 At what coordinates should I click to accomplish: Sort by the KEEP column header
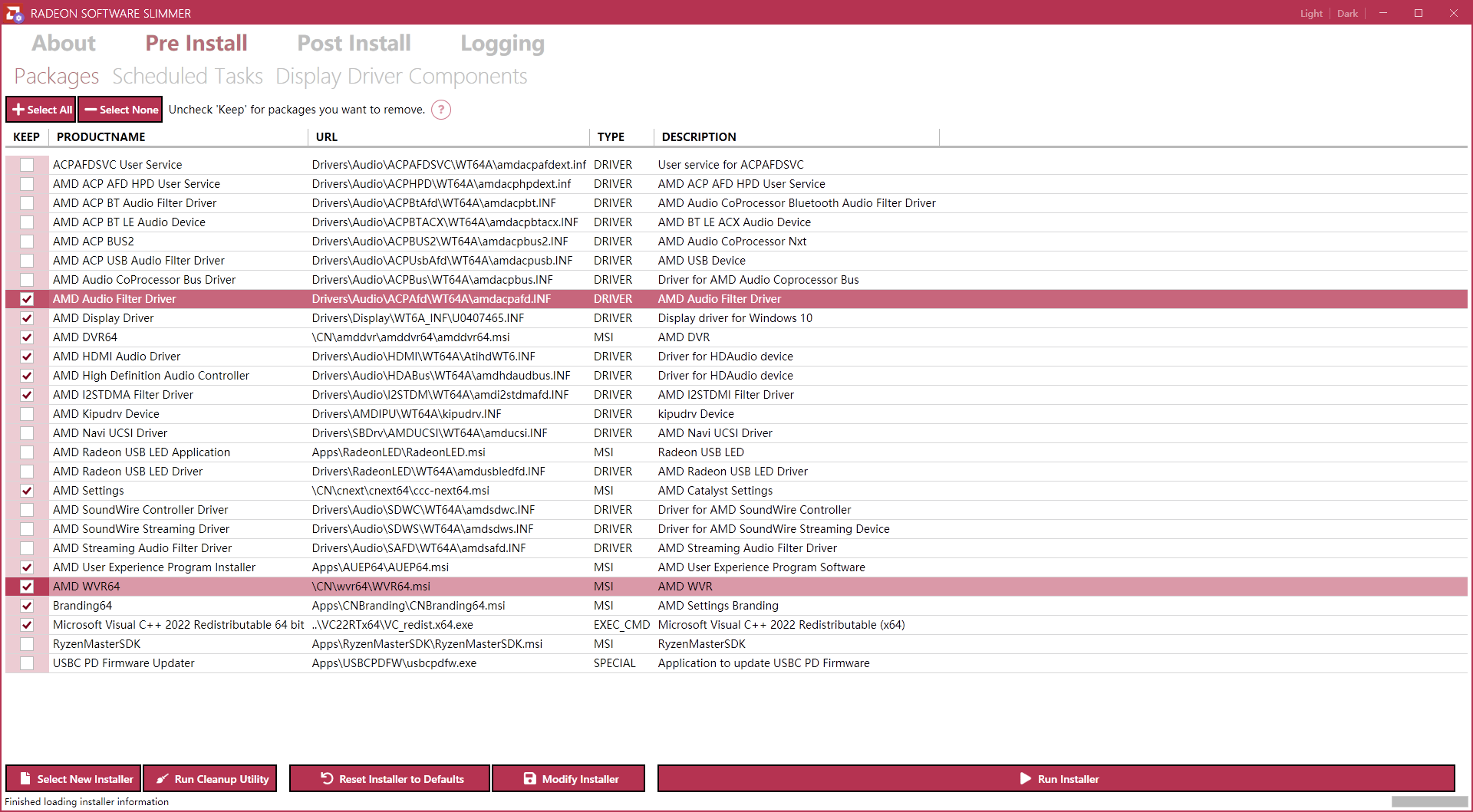click(27, 137)
